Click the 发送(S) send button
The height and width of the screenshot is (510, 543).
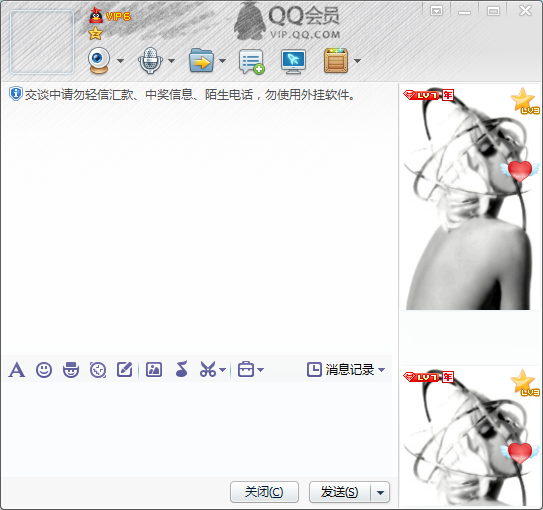point(340,492)
